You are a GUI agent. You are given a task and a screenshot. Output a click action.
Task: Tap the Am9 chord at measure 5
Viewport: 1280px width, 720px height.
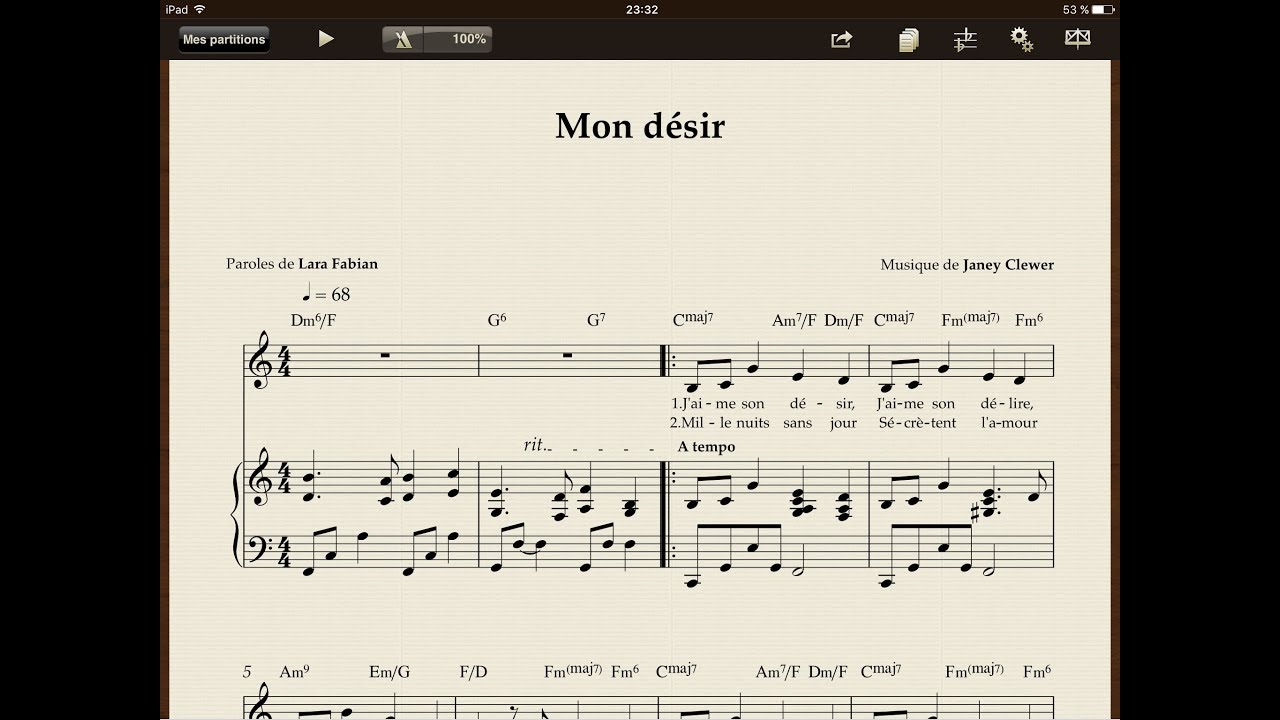point(294,672)
